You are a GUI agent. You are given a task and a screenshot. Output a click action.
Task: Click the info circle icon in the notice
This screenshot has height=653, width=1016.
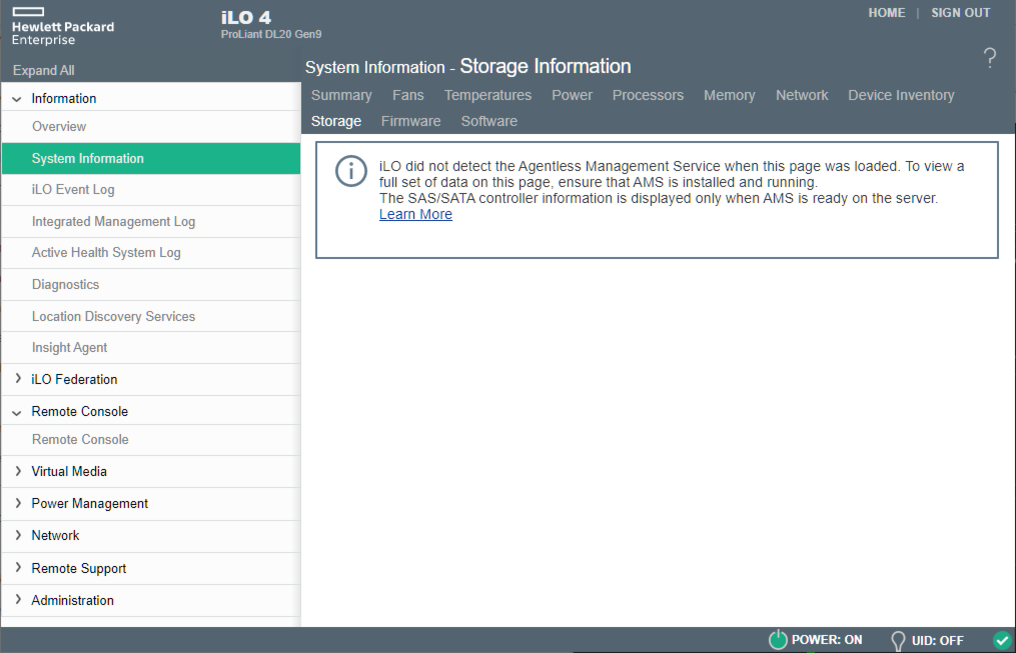351,171
